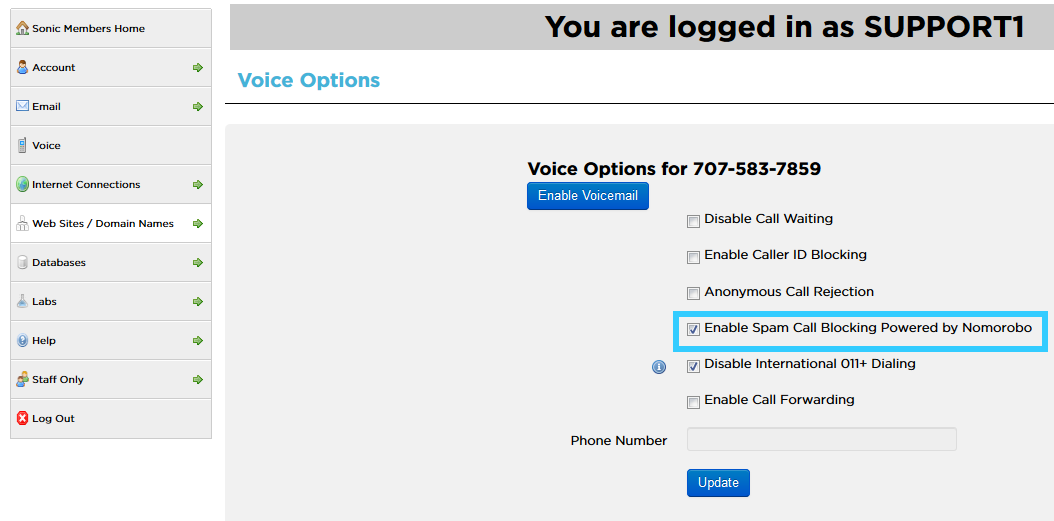The image size is (1054, 521).
Task: Click the Internet Connections globe icon
Action: tap(22, 184)
